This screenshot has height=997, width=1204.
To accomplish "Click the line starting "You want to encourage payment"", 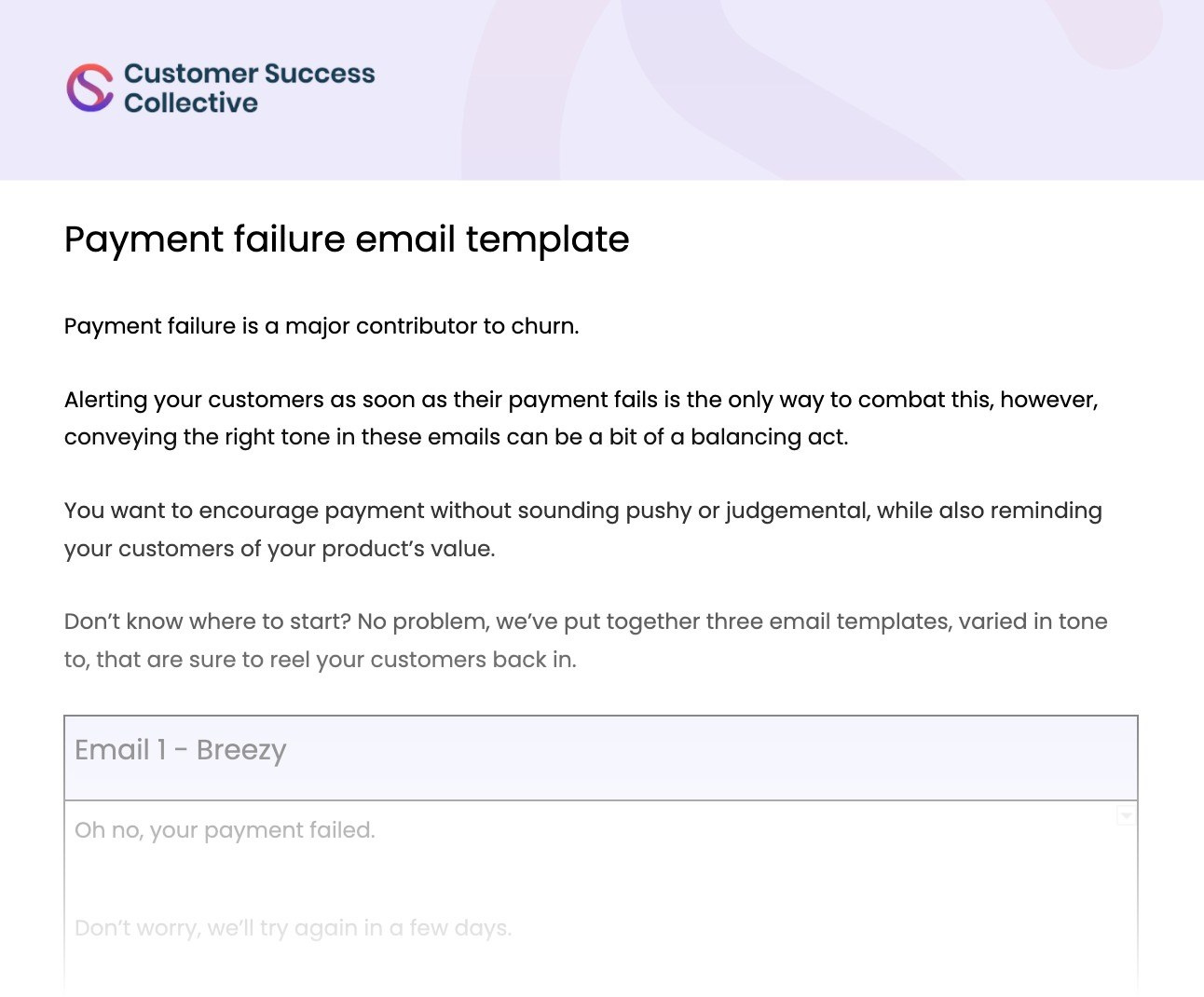I will pos(582,511).
